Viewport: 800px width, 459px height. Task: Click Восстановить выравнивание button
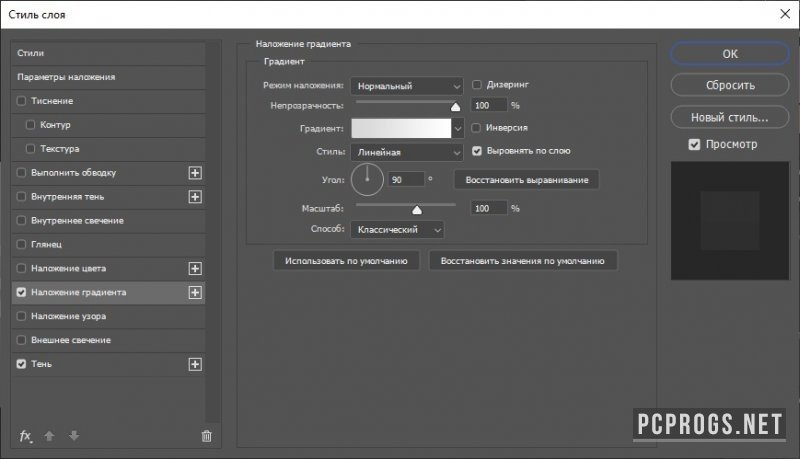tap(527, 180)
